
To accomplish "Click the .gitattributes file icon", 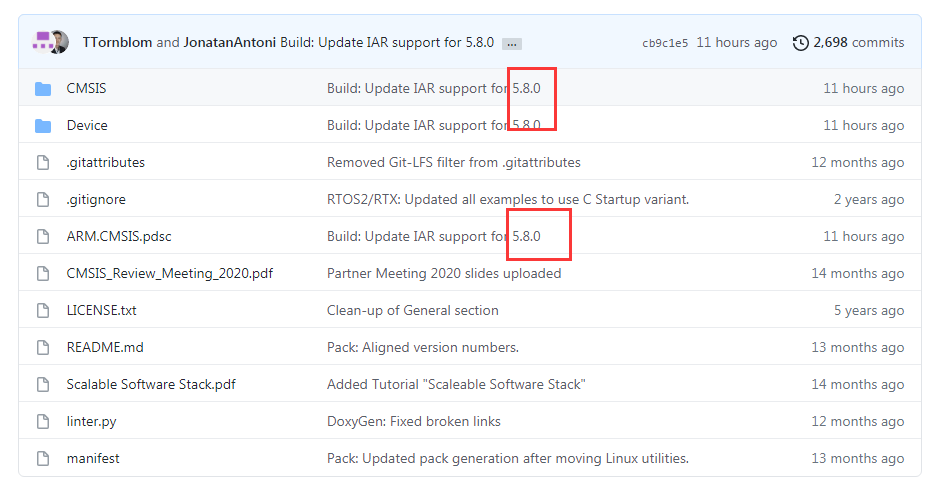I will (x=43, y=163).
